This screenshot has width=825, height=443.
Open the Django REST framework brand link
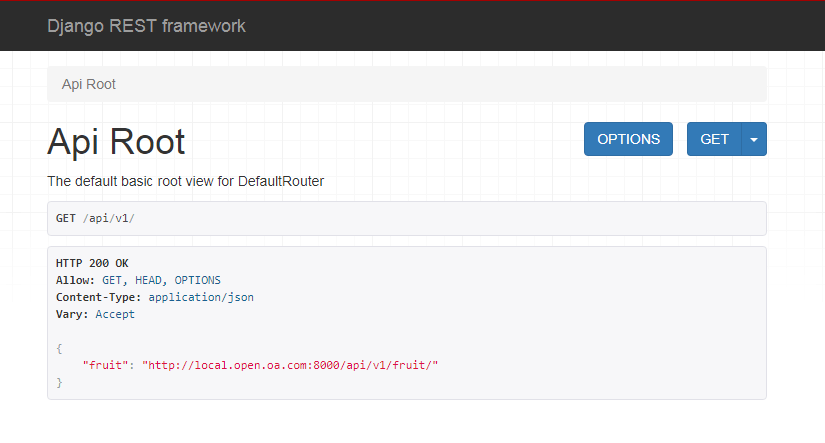146,26
